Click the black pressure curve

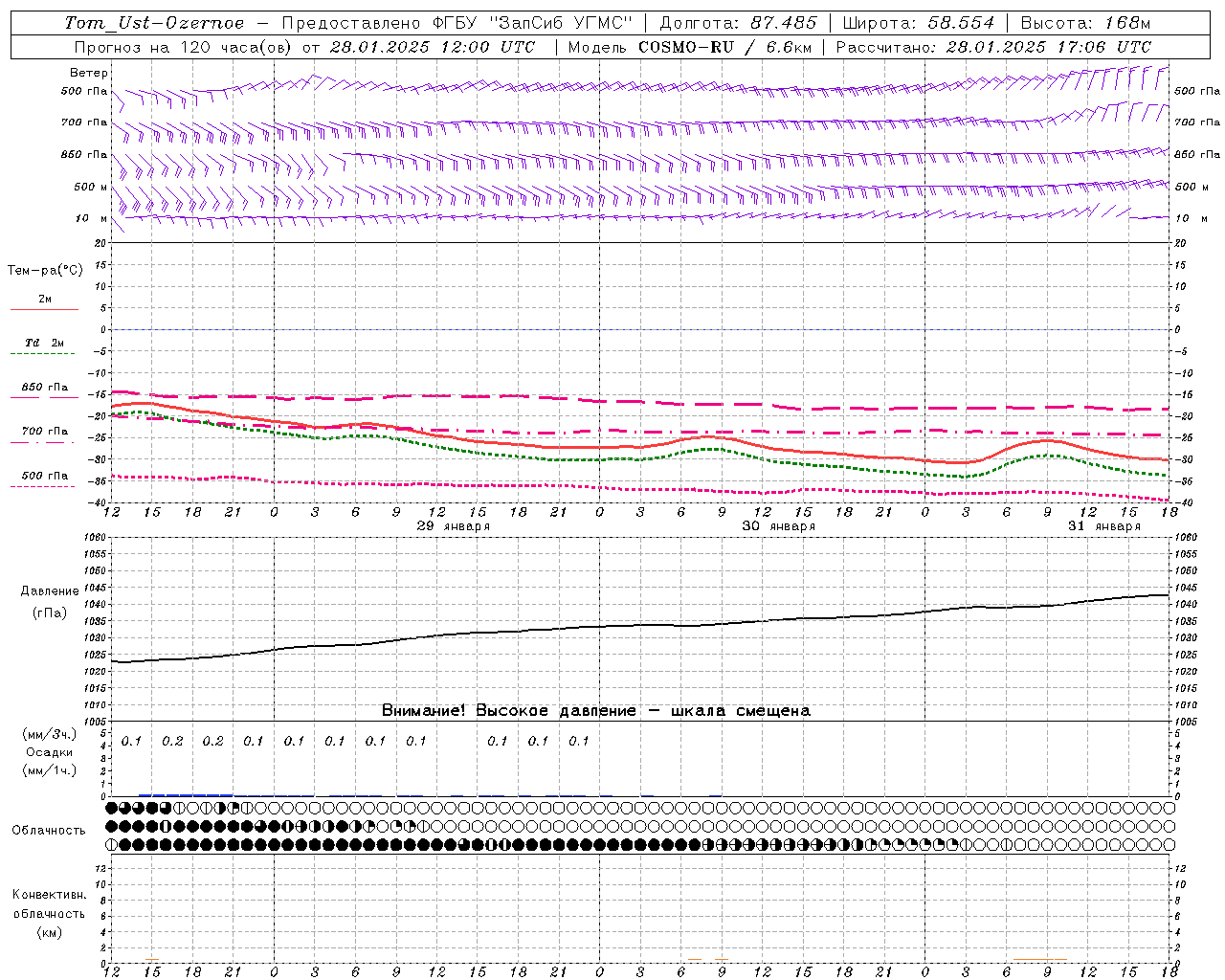point(640,626)
